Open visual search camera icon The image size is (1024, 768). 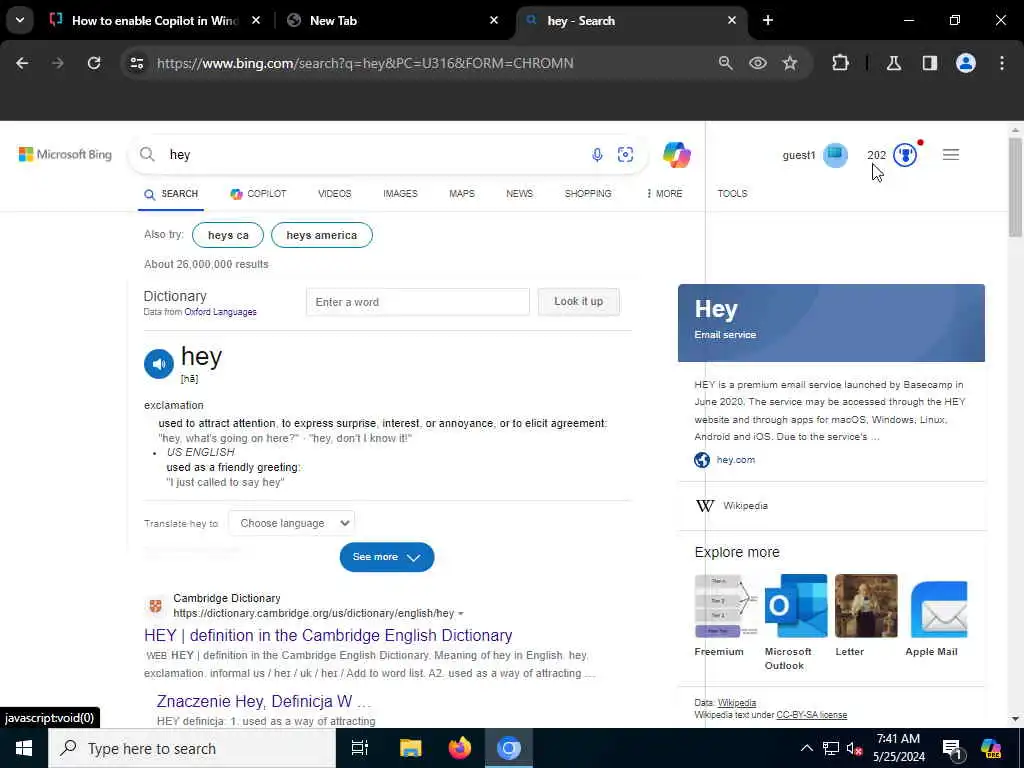coord(625,155)
